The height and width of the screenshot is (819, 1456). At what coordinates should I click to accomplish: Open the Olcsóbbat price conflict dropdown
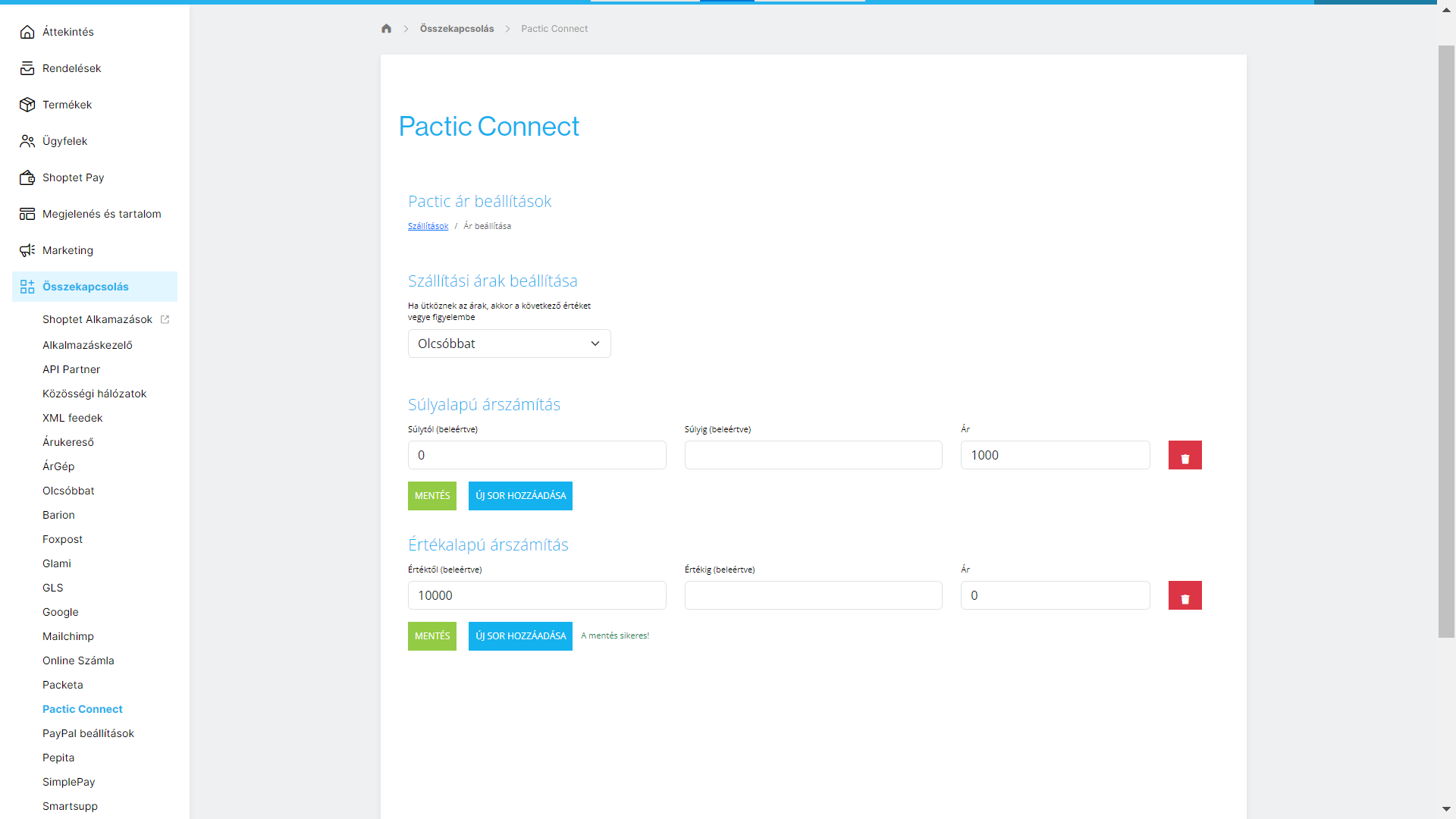click(x=509, y=344)
